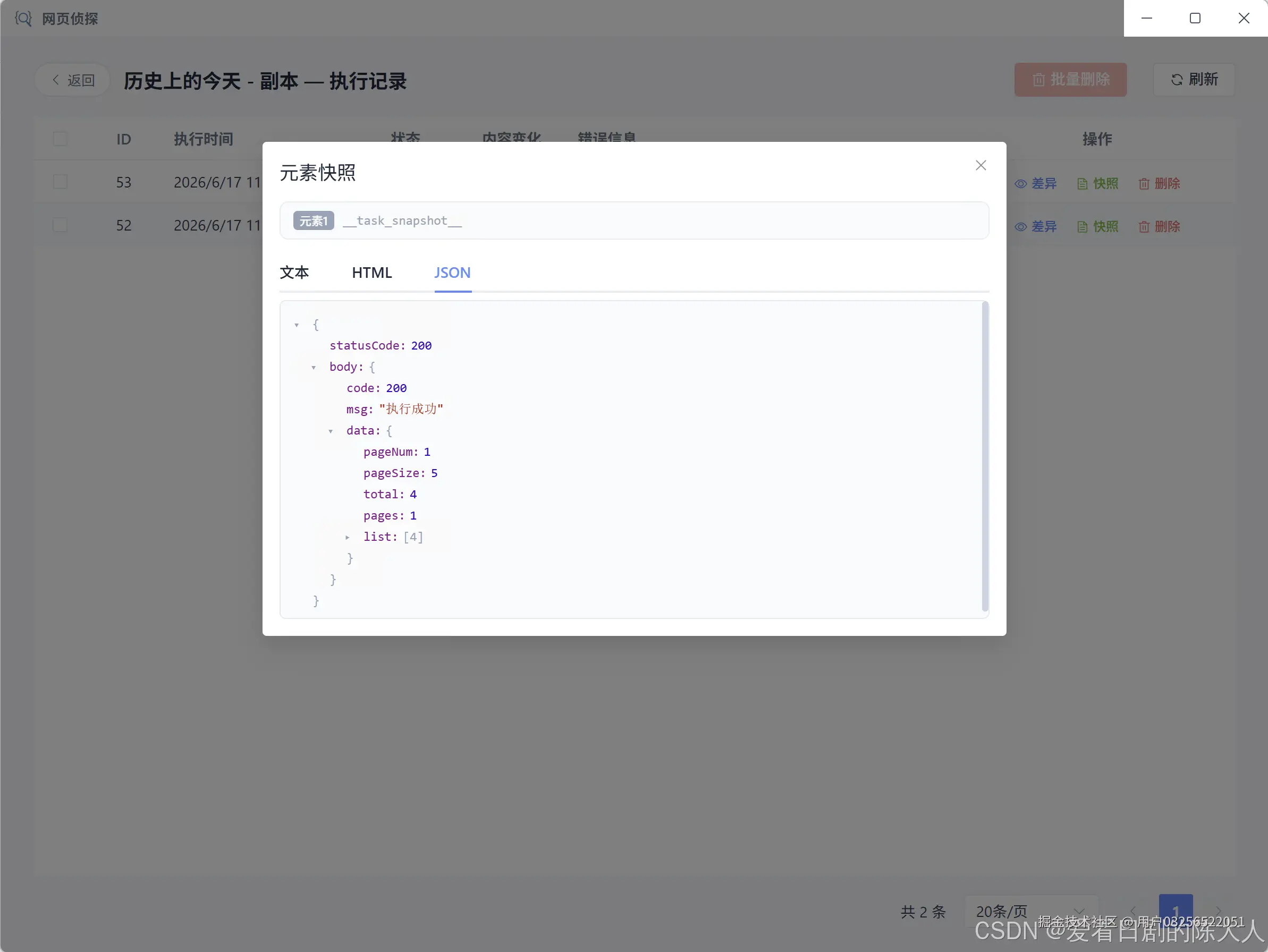Minimize the 网页侦探 window
Viewport: 1268px width, 952px height.
tap(1146, 19)
